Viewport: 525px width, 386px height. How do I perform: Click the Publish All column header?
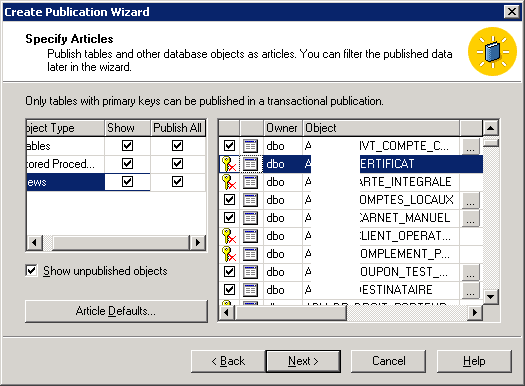178,128
